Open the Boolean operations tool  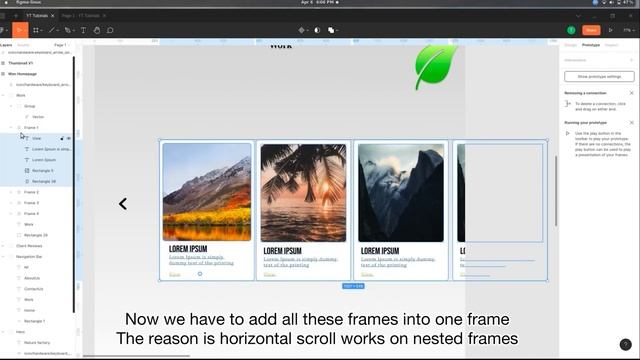point(331,30)
